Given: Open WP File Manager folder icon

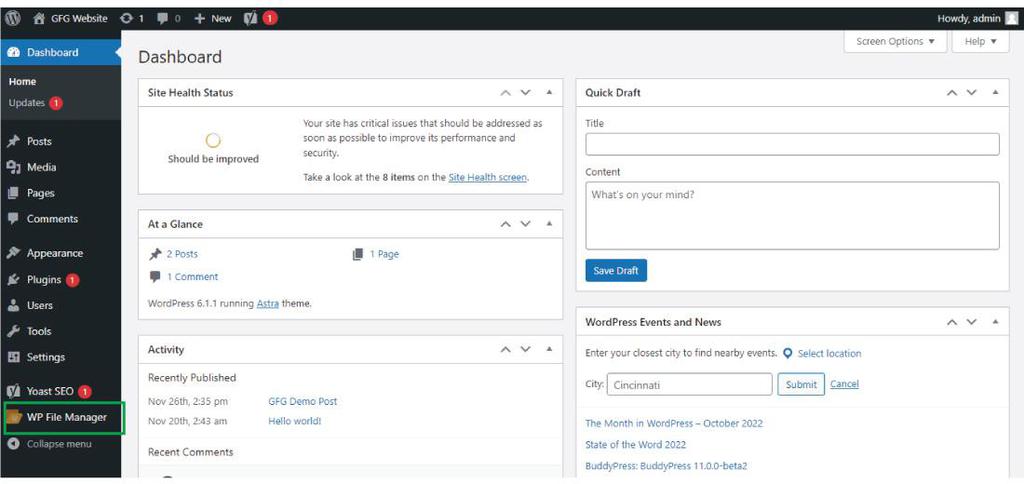Looking at the screenshot, I should click(14, 417).
